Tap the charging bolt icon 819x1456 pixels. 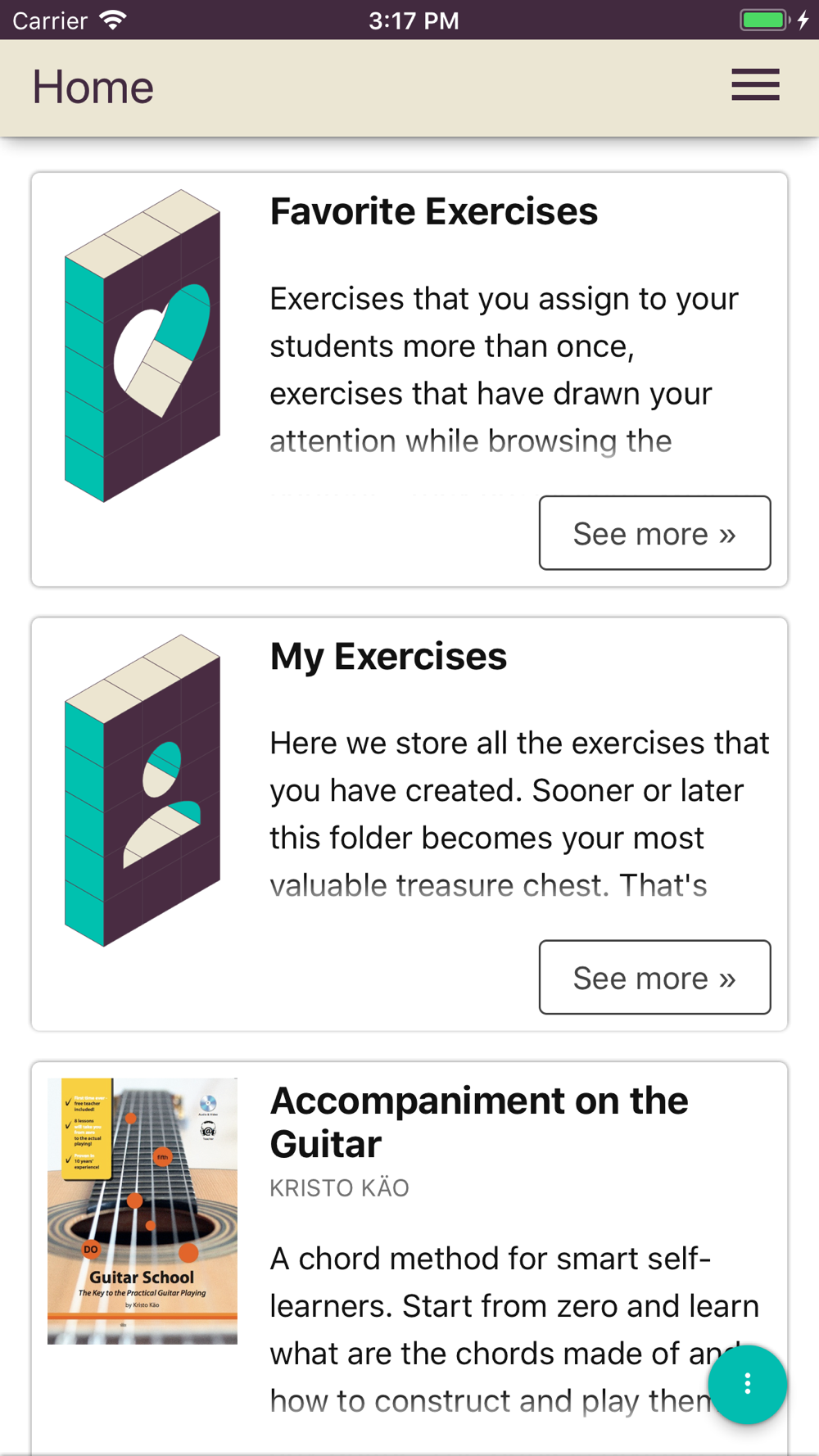[803, 20]
